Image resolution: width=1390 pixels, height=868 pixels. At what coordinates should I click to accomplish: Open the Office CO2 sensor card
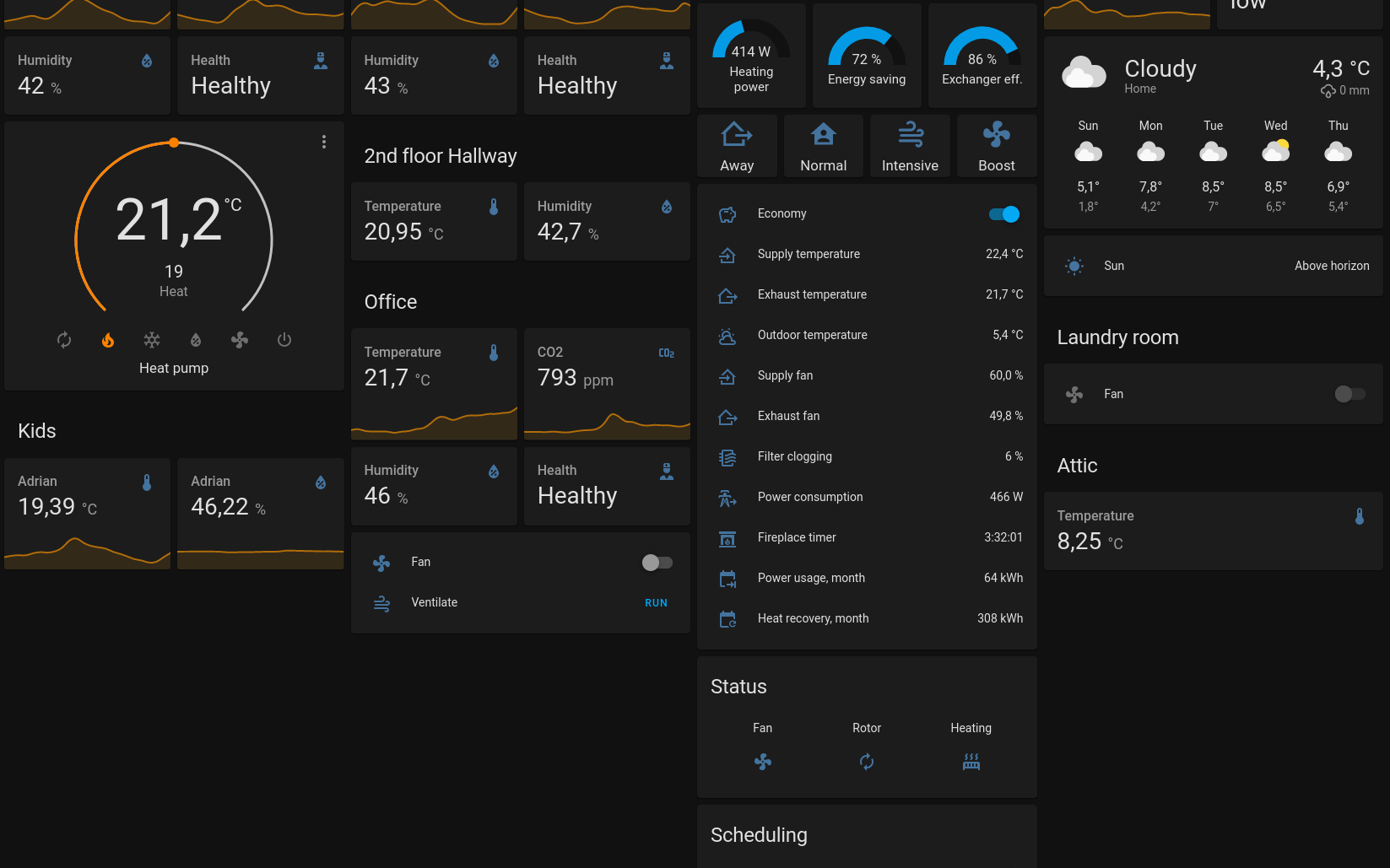point(607,384)
